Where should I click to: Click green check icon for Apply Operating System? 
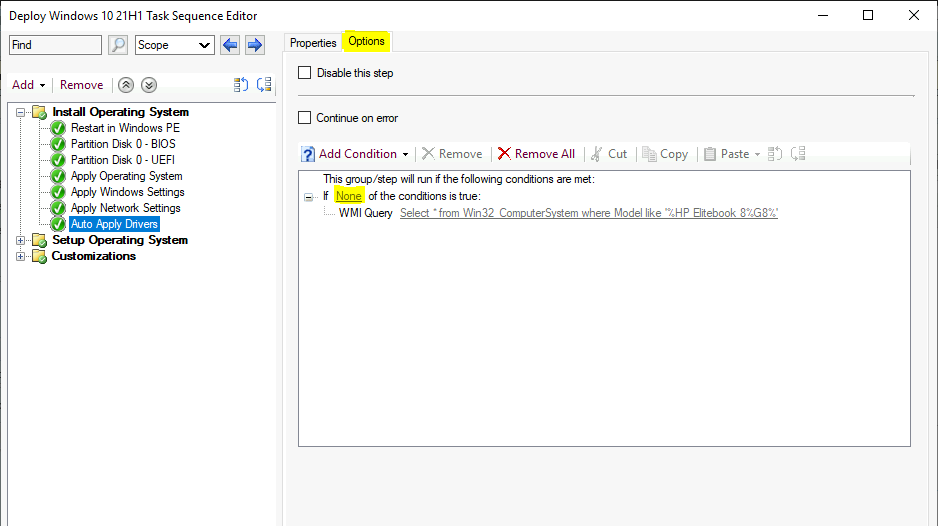point(58,176)
